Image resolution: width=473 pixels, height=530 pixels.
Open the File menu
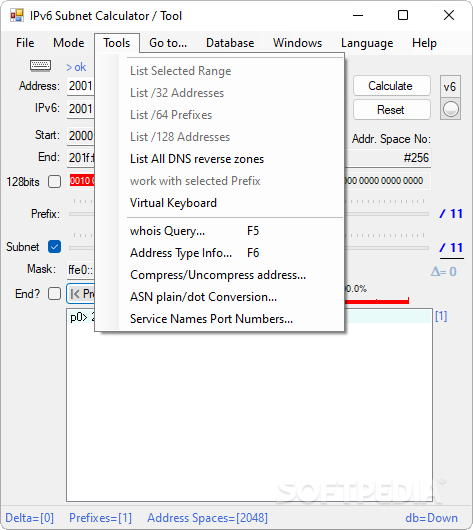click(x=25, y=43)
